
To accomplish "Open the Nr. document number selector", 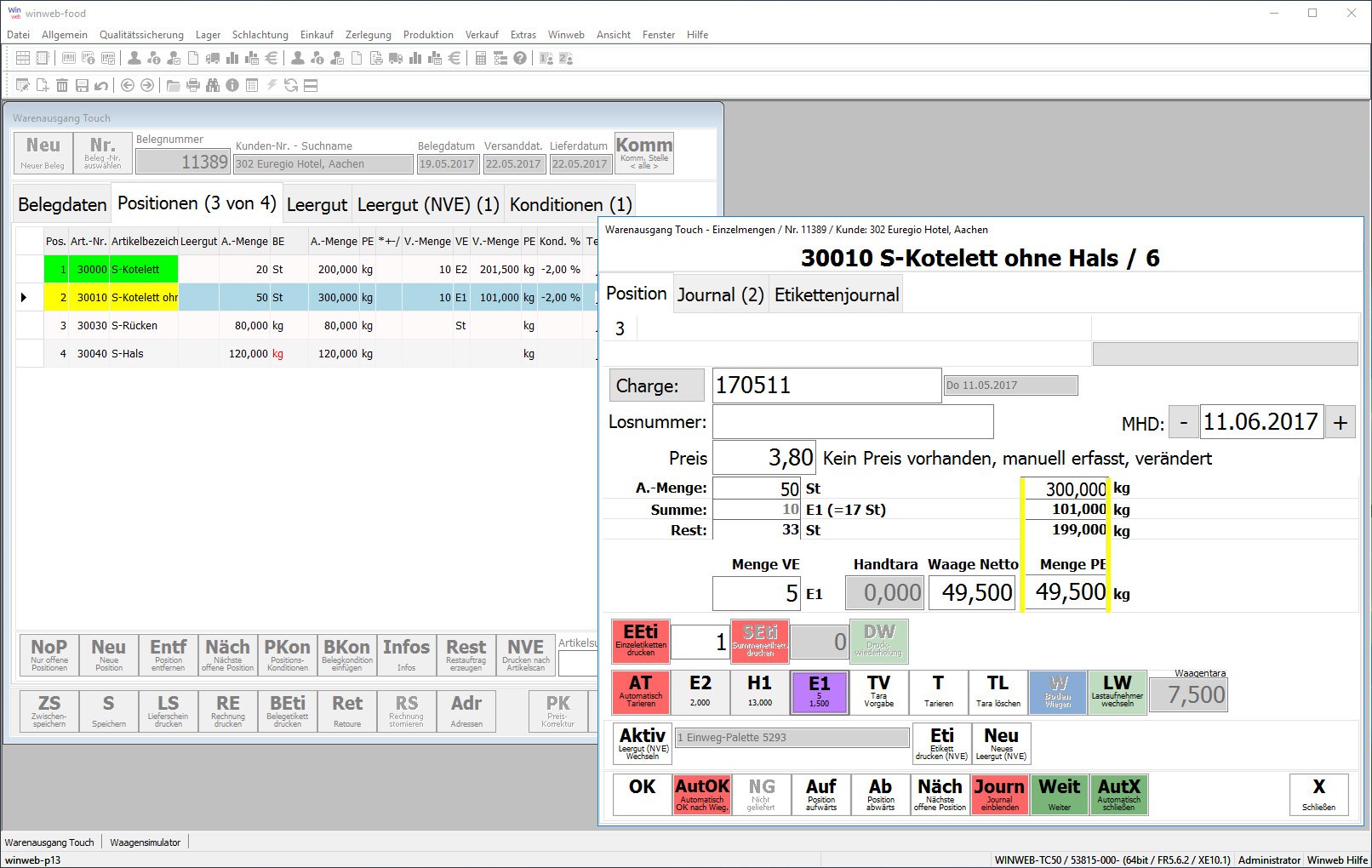I will click(x=103, y=153).
